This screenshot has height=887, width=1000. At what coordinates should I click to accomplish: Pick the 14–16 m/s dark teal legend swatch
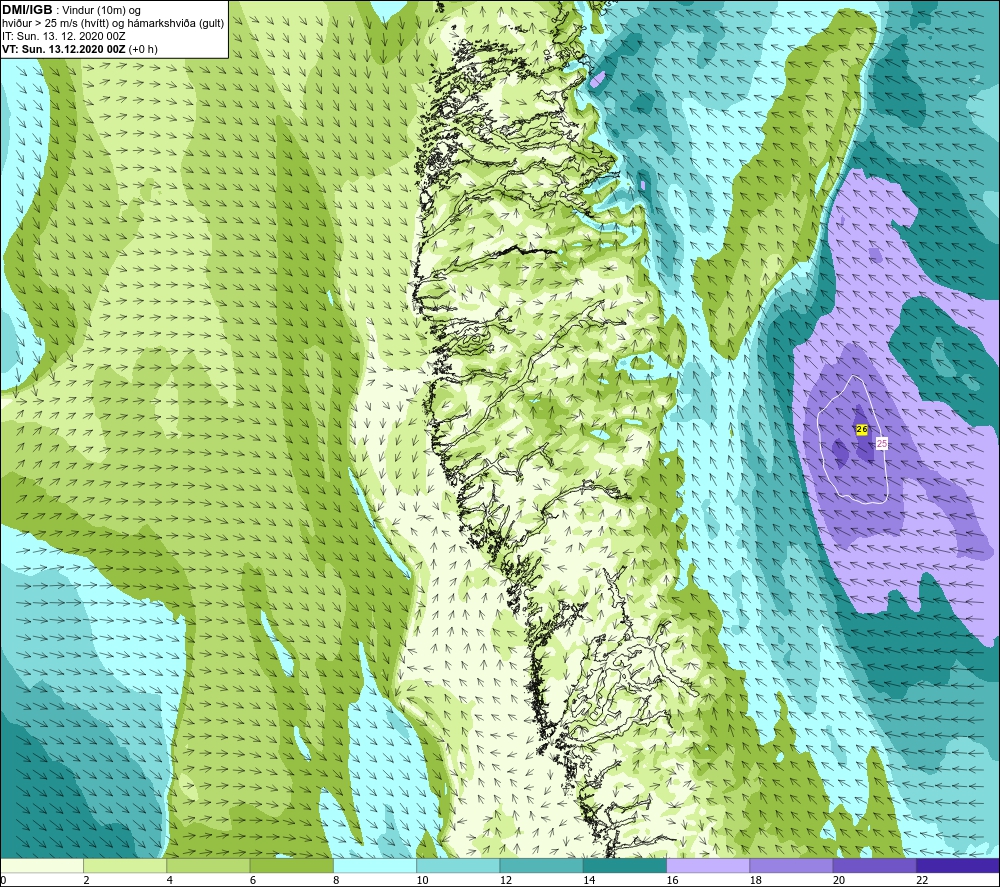[625, 865]
